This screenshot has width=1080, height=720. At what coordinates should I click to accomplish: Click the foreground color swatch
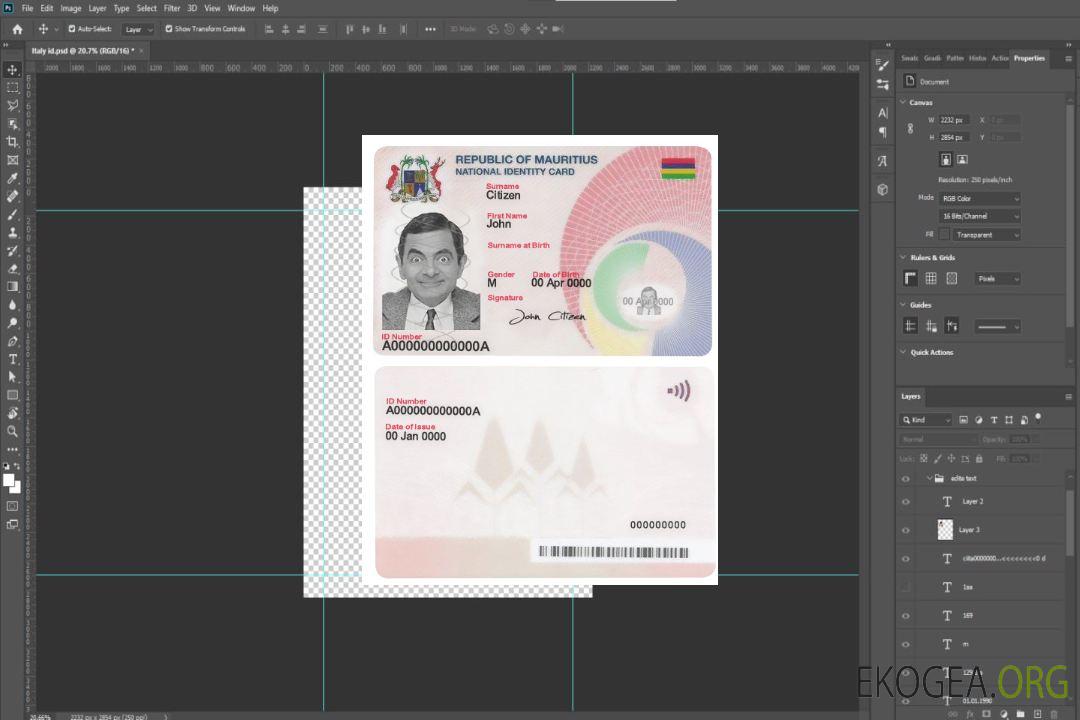click(x=9, y=481)
